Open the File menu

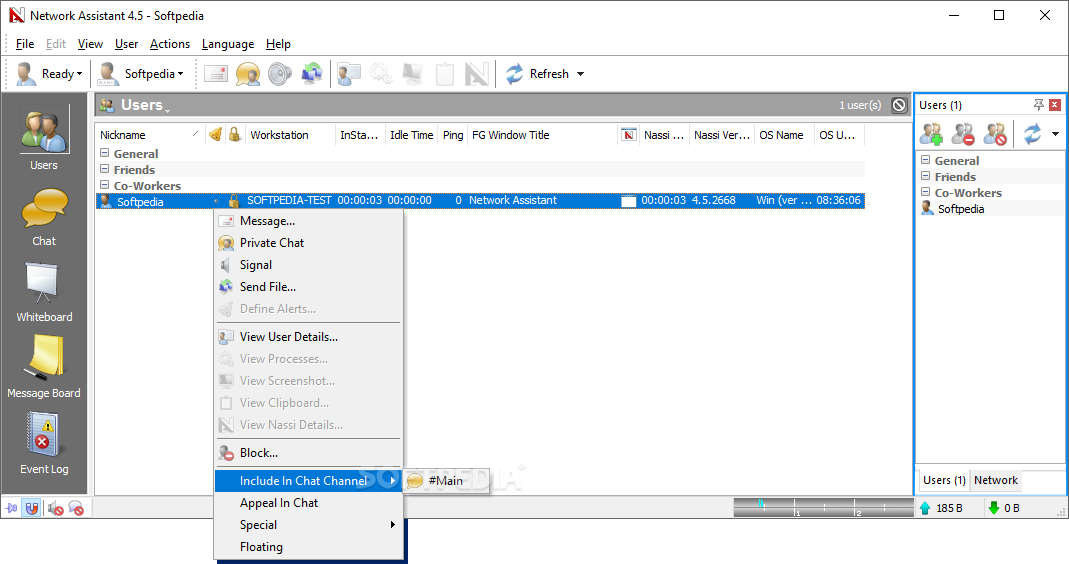(x=25, y=44)
